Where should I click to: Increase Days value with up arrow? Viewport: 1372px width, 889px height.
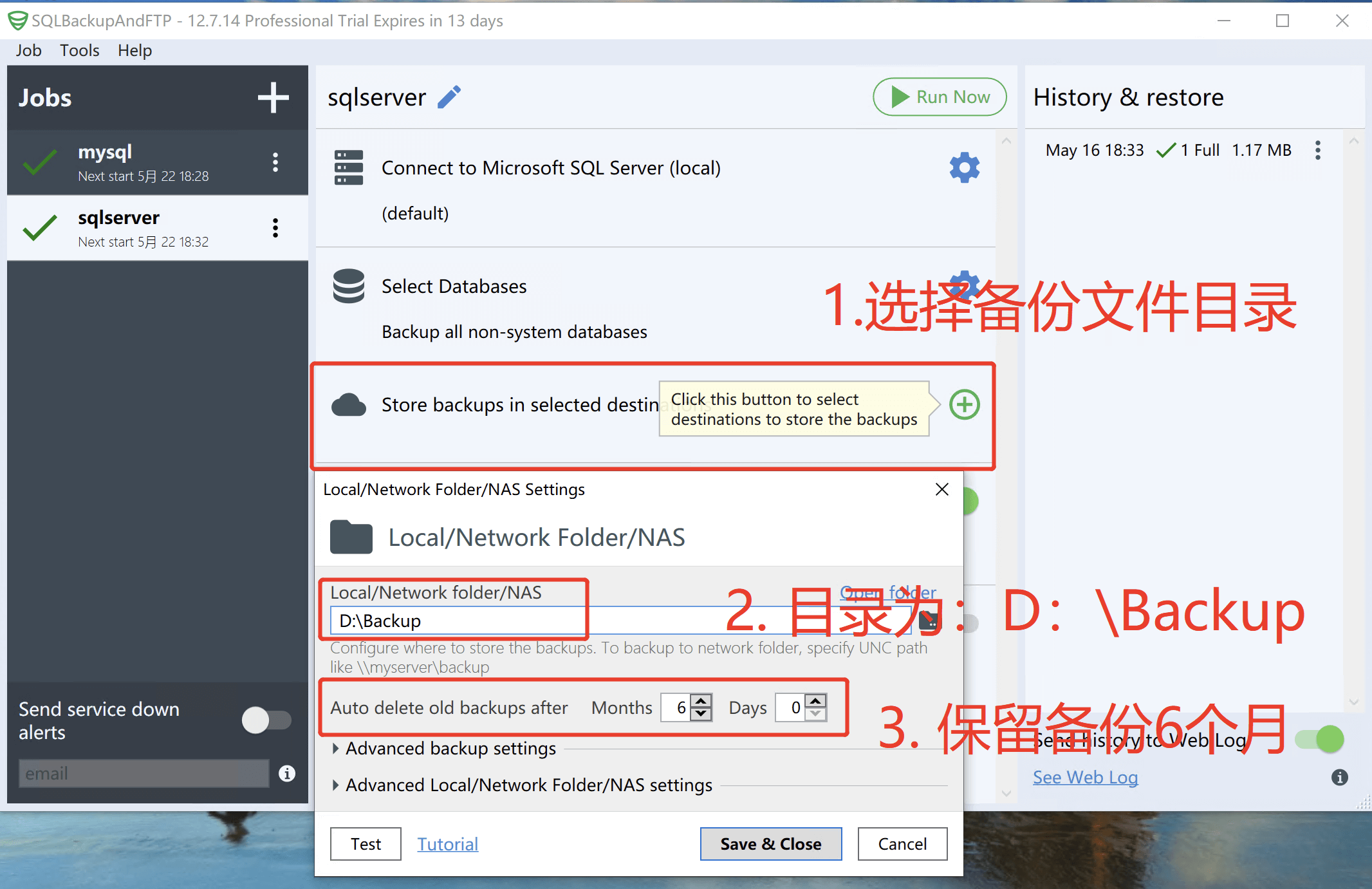816,701
